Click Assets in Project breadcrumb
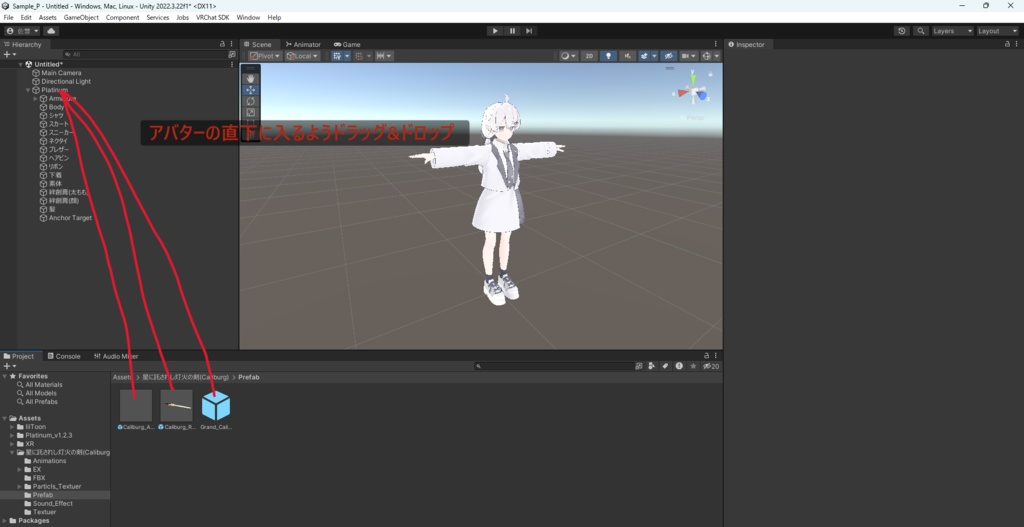Image resolution: width=1024 pixels, height=527 pixels. coord(122,377)
